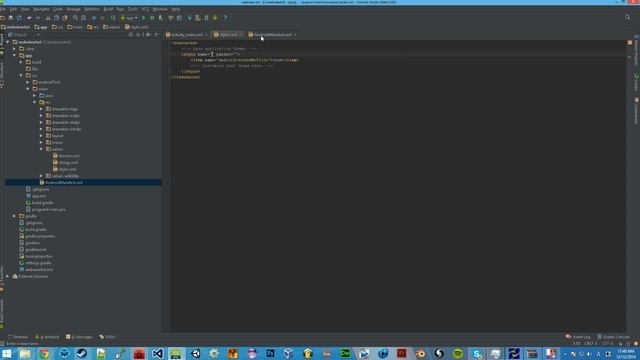Open Visual Studio from the taskbar
The width and height of the screenshot is (640, 360).
point(157,353)
